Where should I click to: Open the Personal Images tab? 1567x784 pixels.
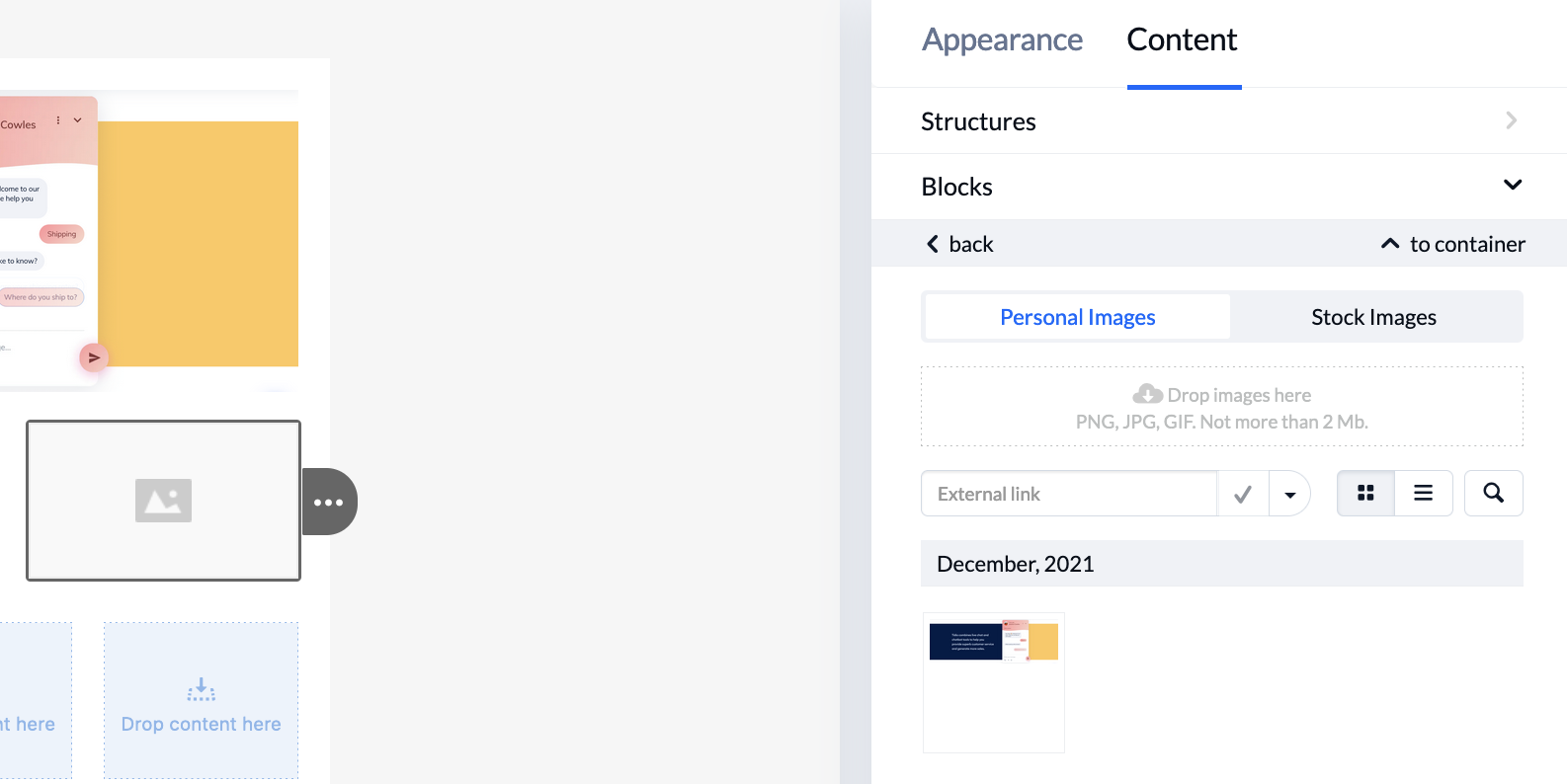point(1077,317)
